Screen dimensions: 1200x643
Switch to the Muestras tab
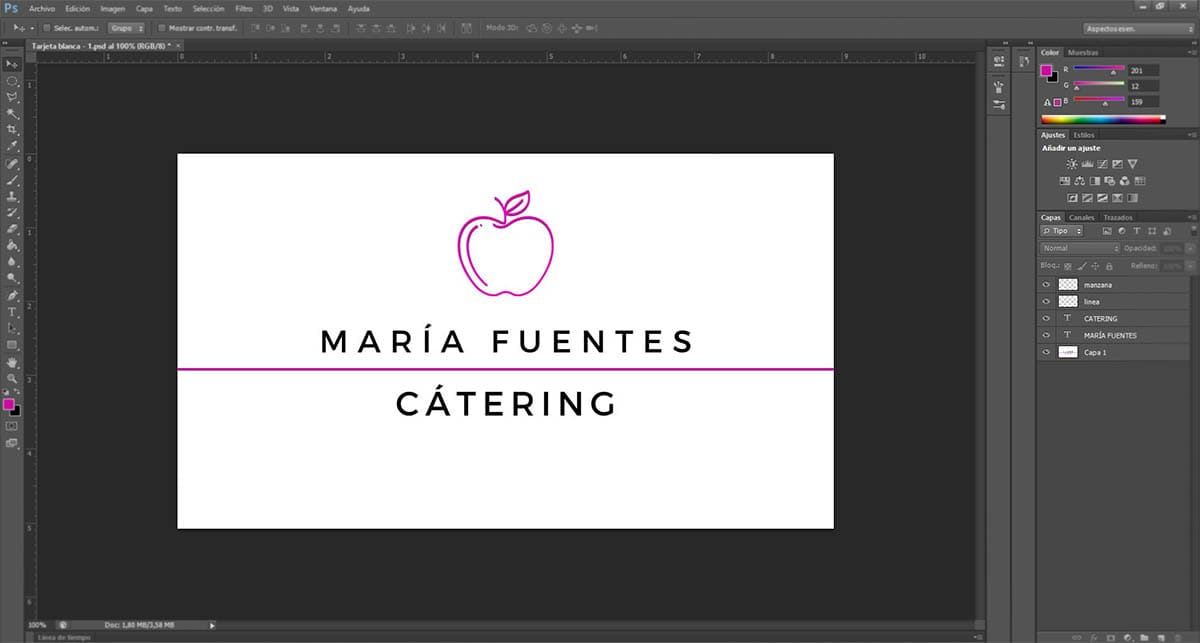pyautogui.click(x=1083, y=52)
